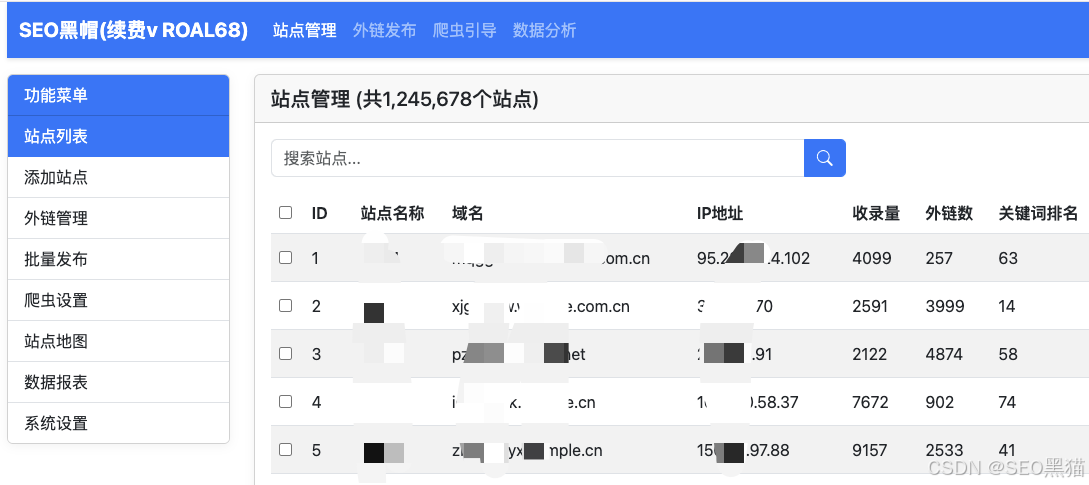Click the 外链数 value 4874
This screenshot has width=1089, height=485.
point(945,354)
